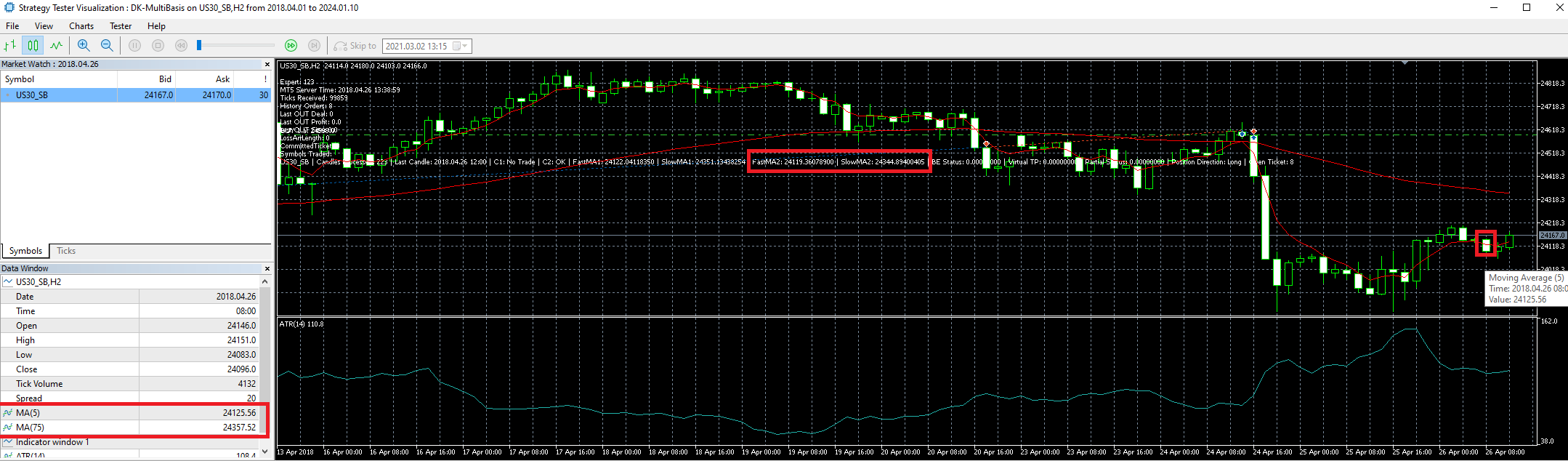Click the Skip to arrow icon
Image resolution: width=1568 pixels, height=461 pixels.
click(x=340, y=46)
